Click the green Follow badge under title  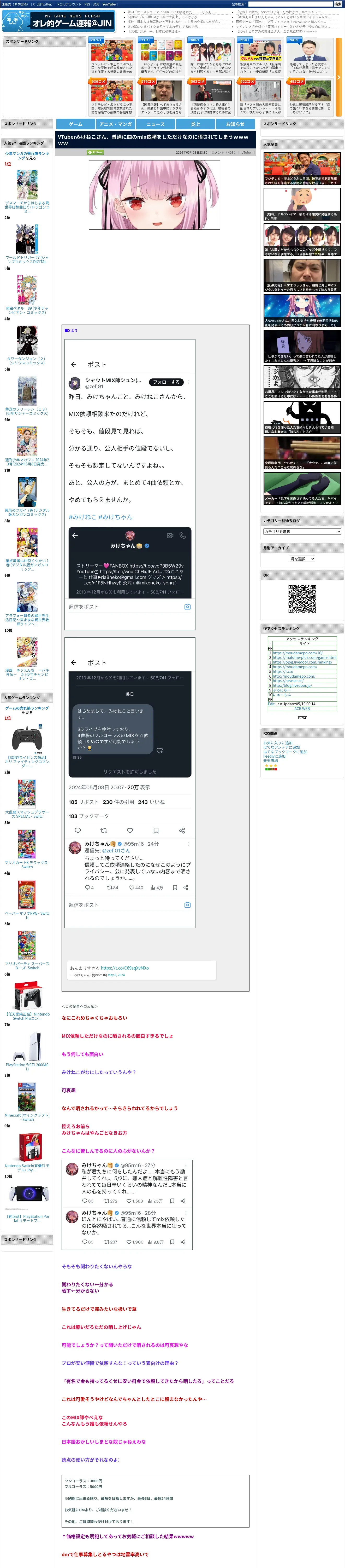(95, 152)
